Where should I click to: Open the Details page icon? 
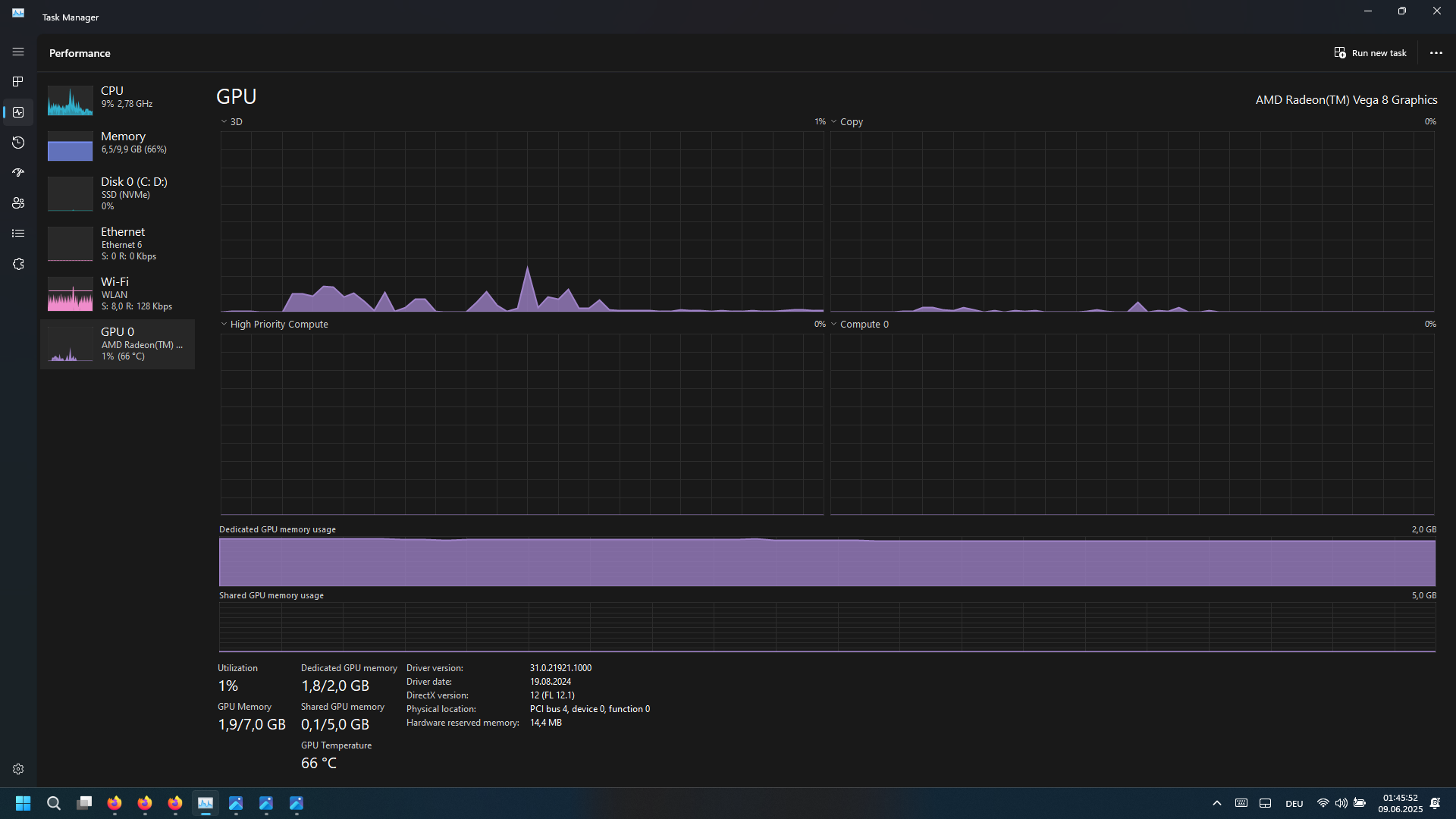pos(18,234)
